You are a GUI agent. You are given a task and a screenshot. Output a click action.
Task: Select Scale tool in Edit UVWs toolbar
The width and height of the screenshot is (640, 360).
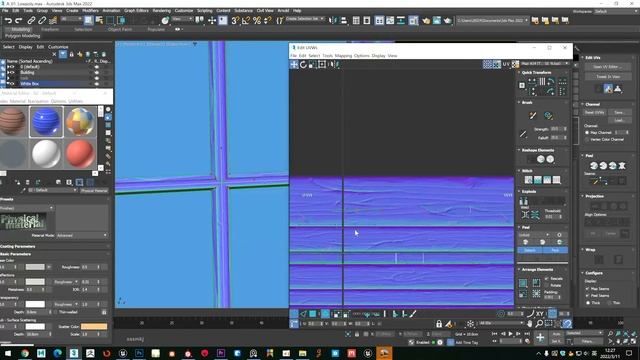(x=312, y=64)
